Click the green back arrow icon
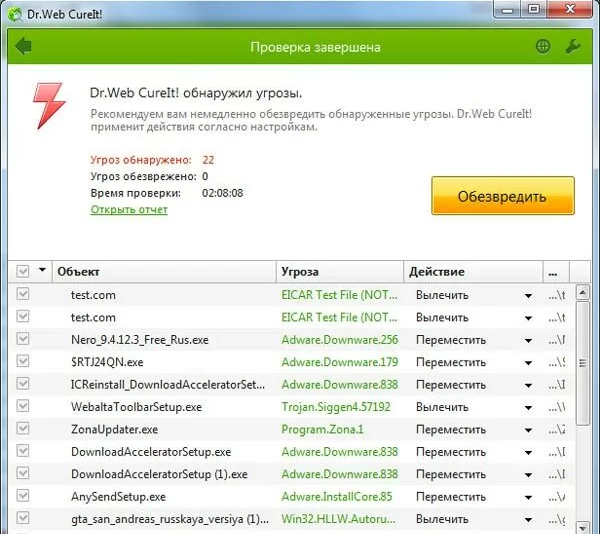Screen dimensions: 600x534 pos(24,46)
